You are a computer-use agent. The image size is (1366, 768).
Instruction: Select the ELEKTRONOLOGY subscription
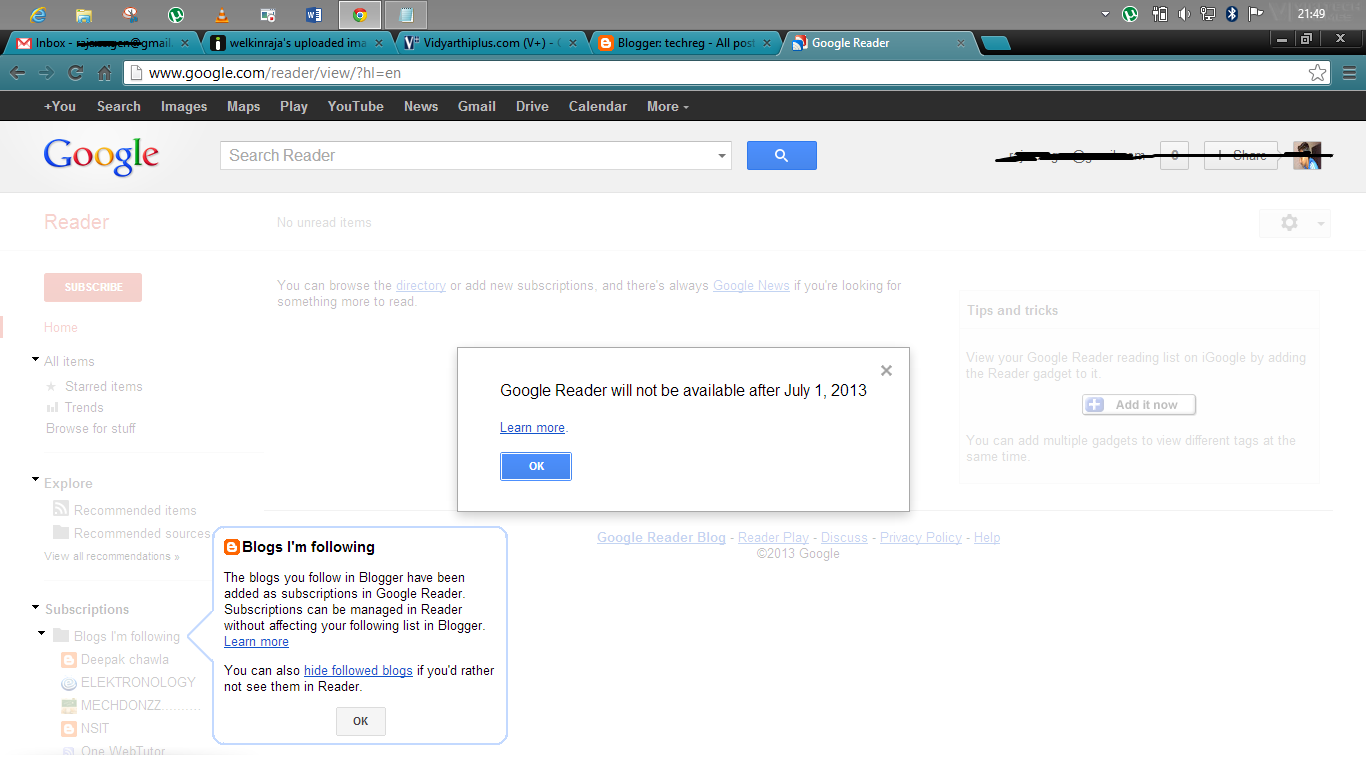[138, 682]
